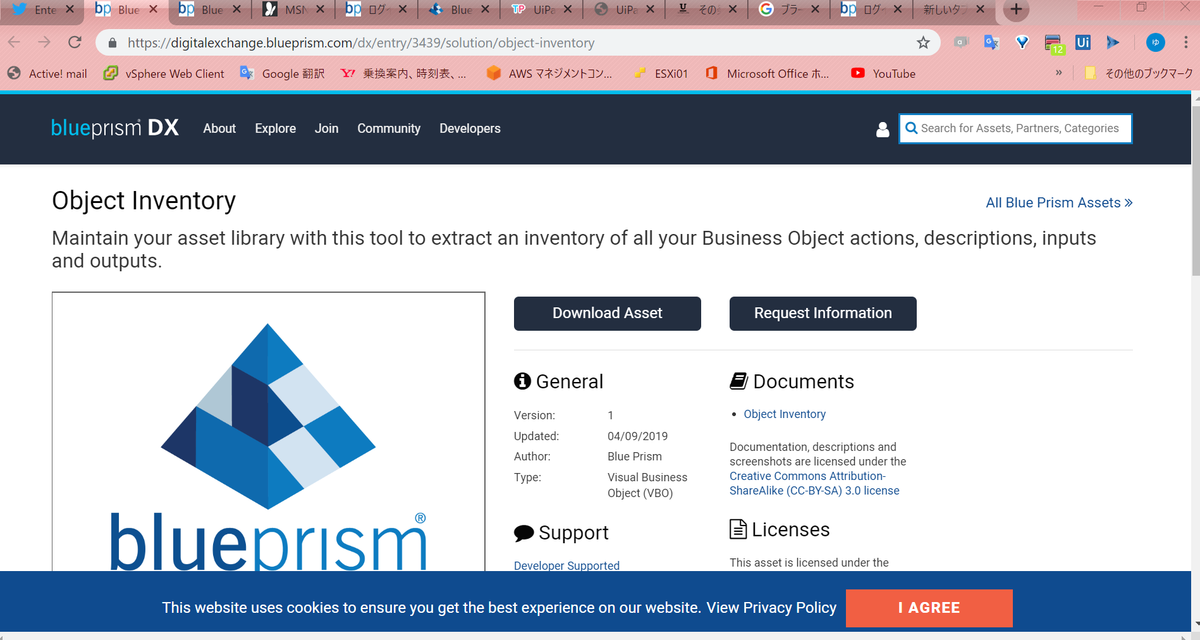Bookmark this page with the star icon
This screenshot has width=1200, height=640.
coord(923,43)
